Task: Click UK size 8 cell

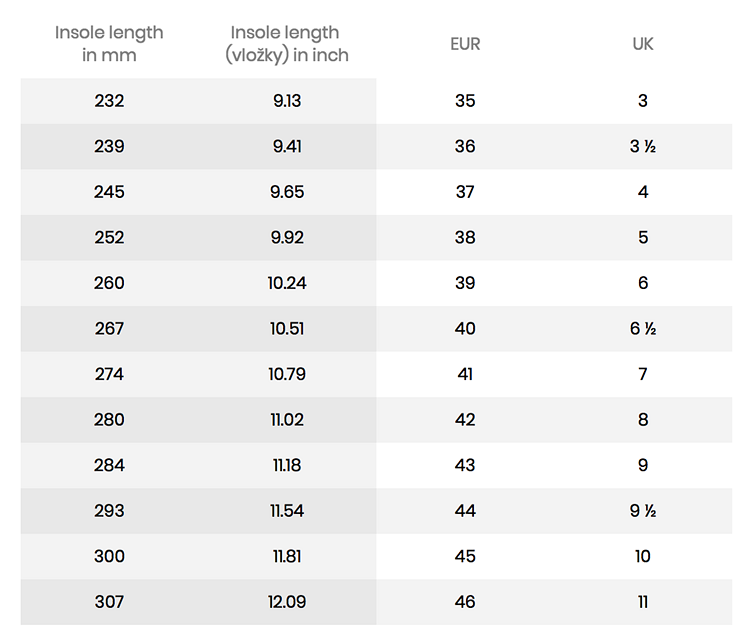Action: pos(643,420)
